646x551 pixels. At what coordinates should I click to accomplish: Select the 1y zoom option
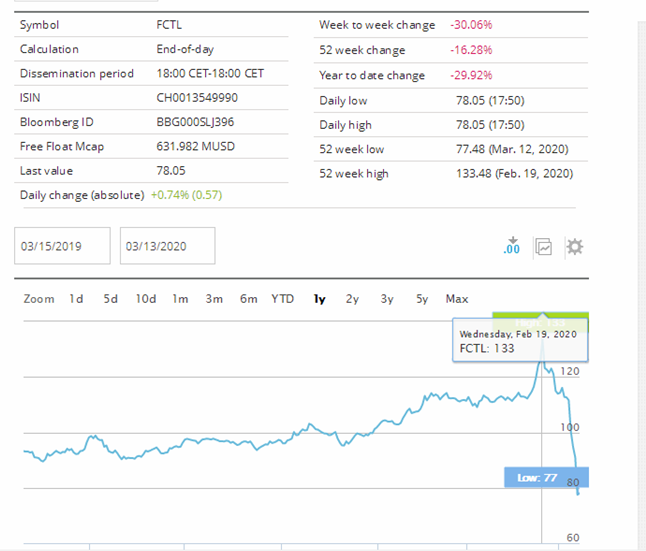pos(319,299)
